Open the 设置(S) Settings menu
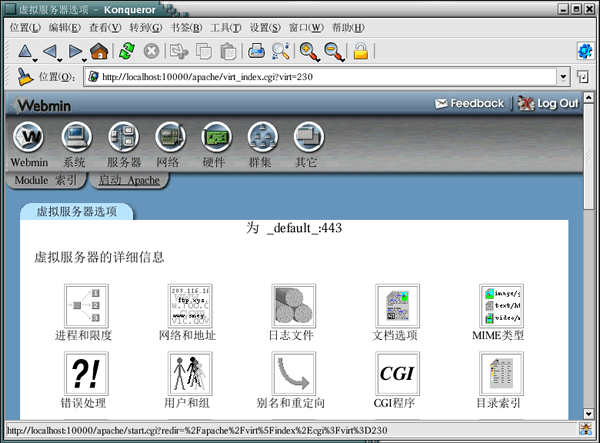The height and width of the screenshot is (443, 600). 265,28
